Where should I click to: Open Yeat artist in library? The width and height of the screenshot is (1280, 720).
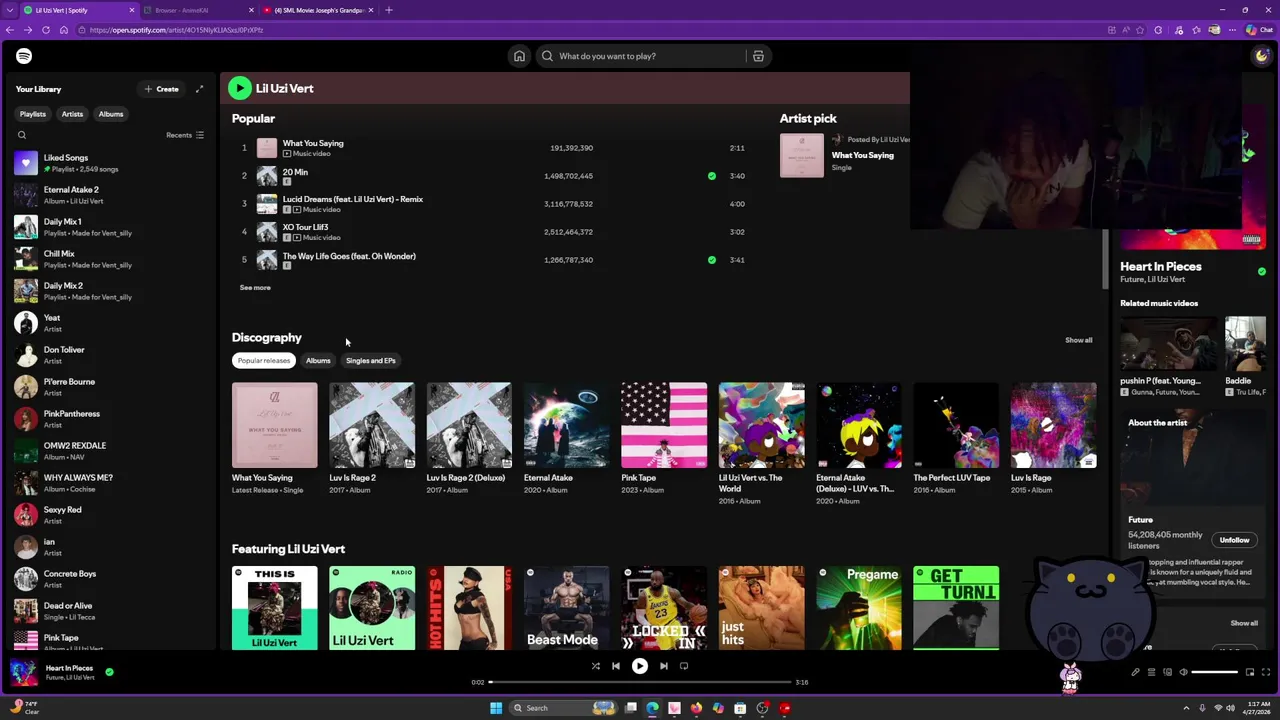click(x=110, y=323)
